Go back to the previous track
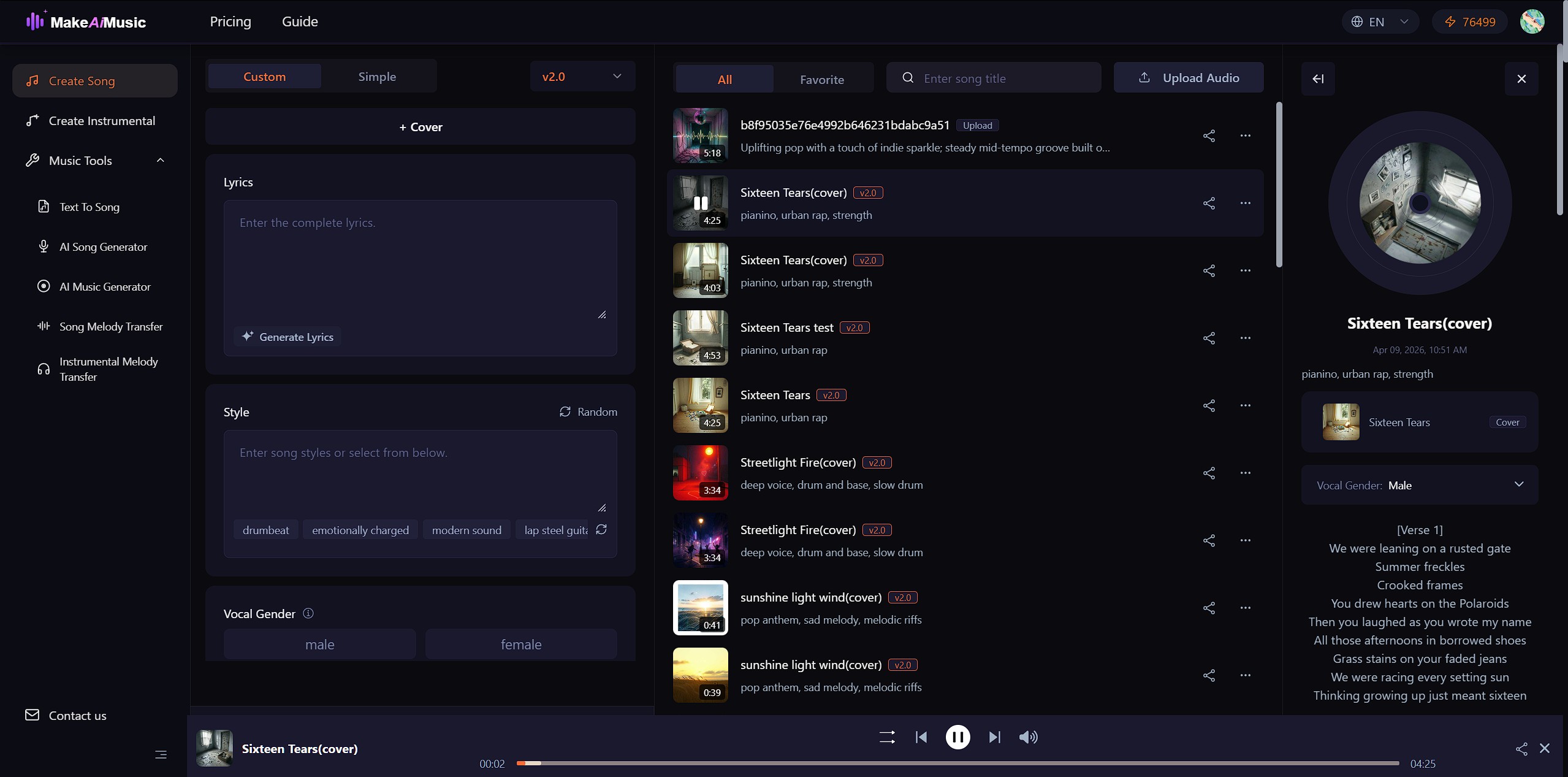The image size is (1568, 777). pyautogui.click(x=921, y=737)
